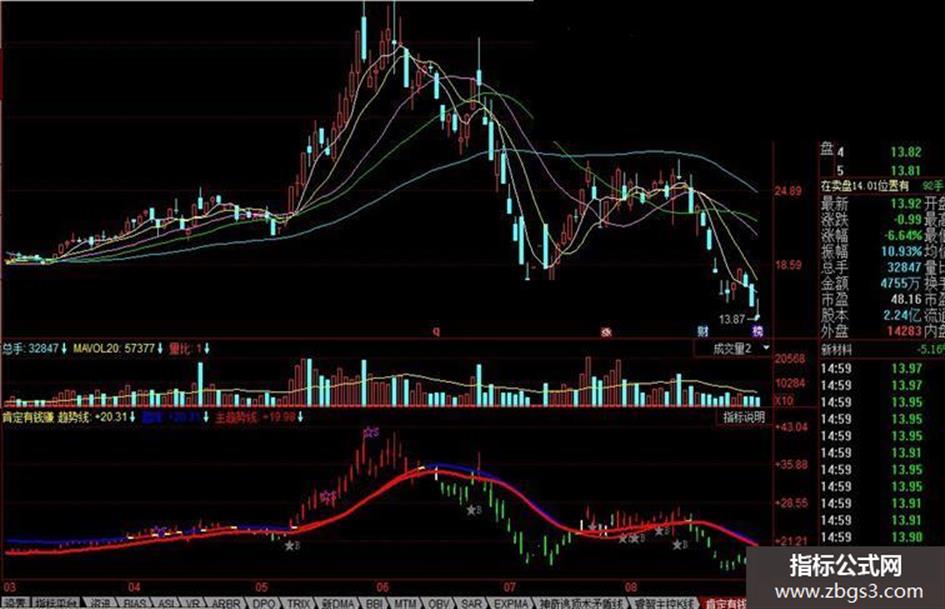Click the 振幅 value 10.93%
945x609 pixels.
902,251
